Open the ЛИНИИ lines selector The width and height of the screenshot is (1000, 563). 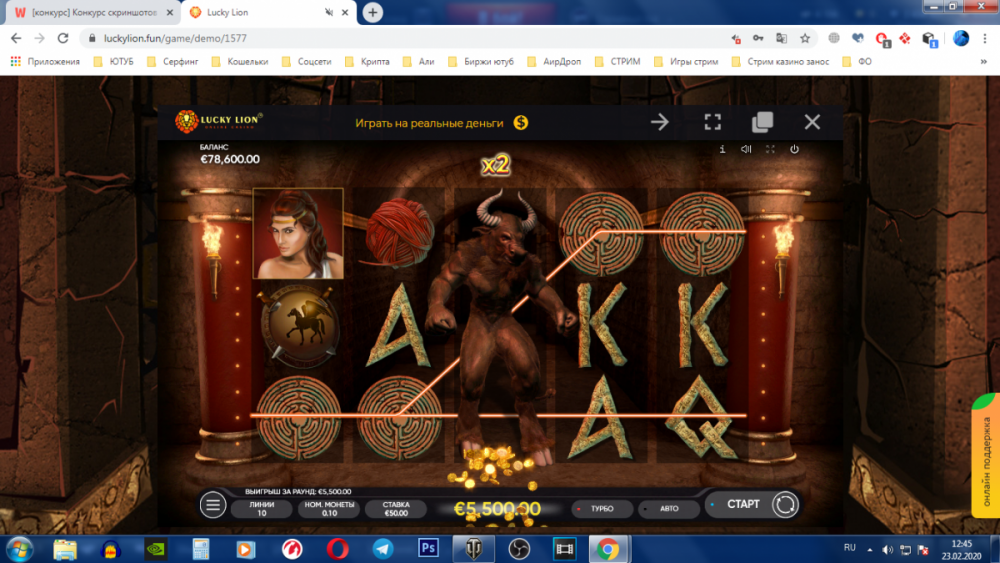pos(261,508)
